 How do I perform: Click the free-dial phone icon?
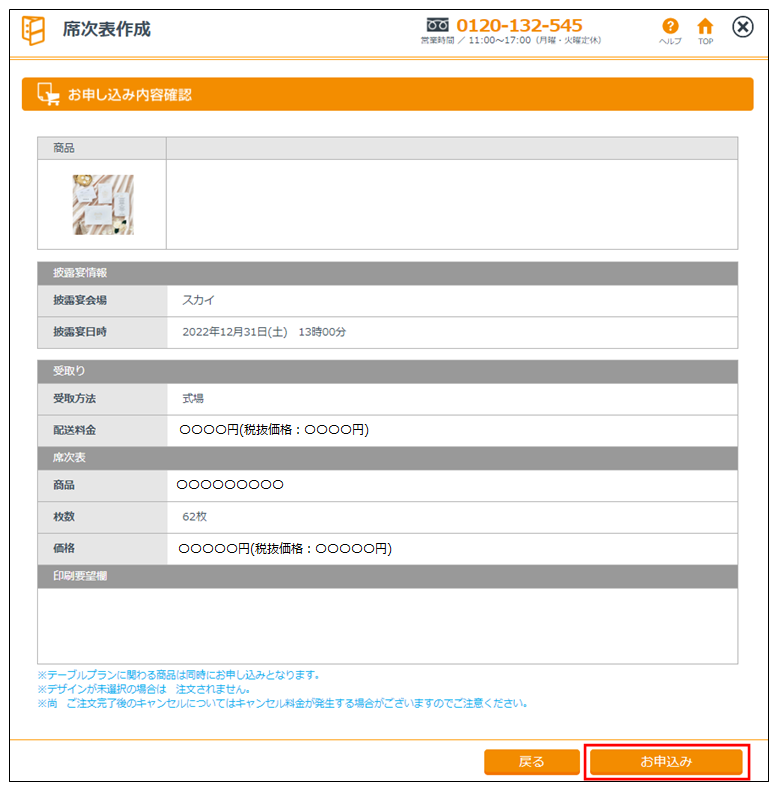pos(438,25)
